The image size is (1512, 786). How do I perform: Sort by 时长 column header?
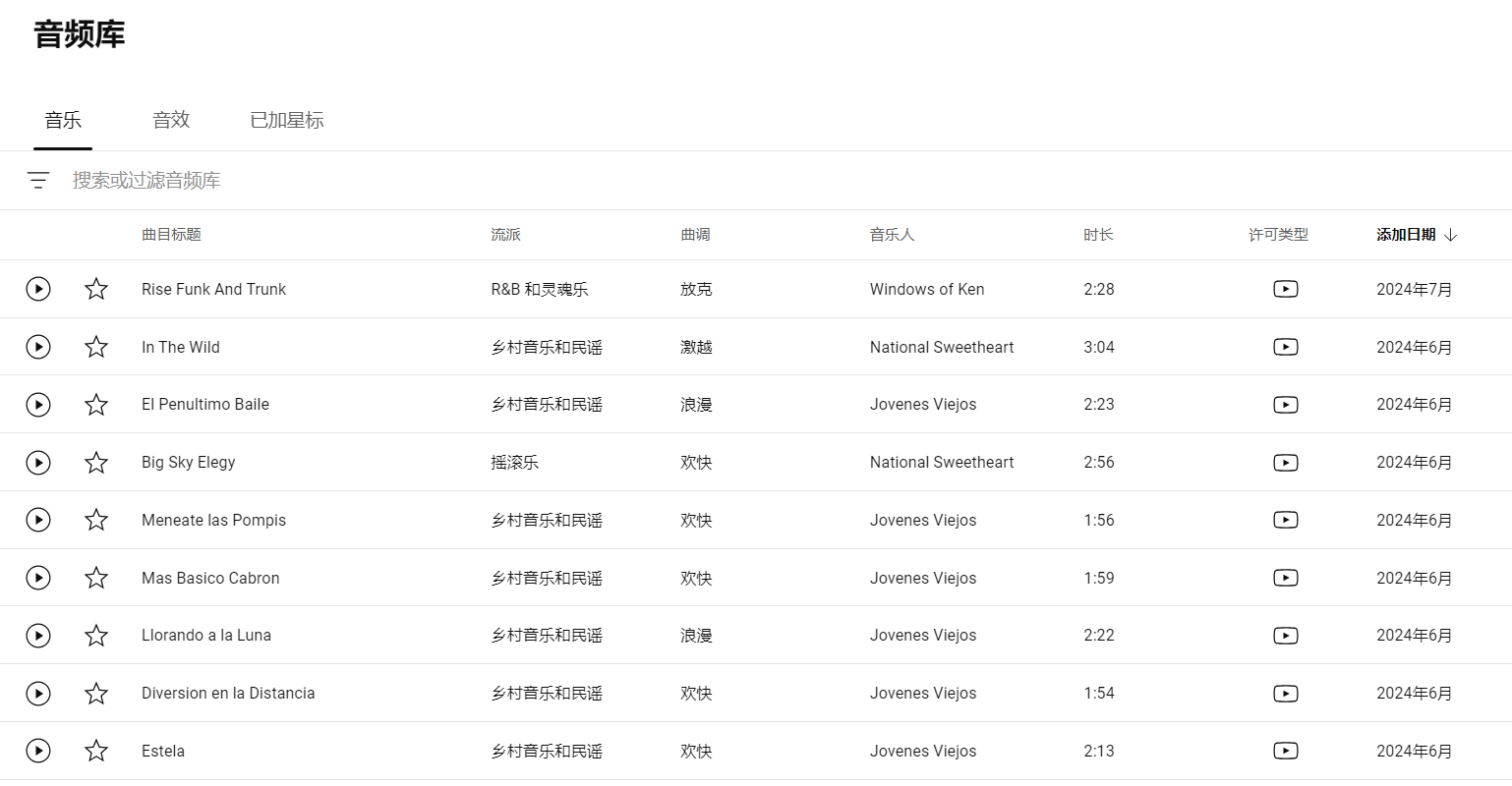(1098, 235)
